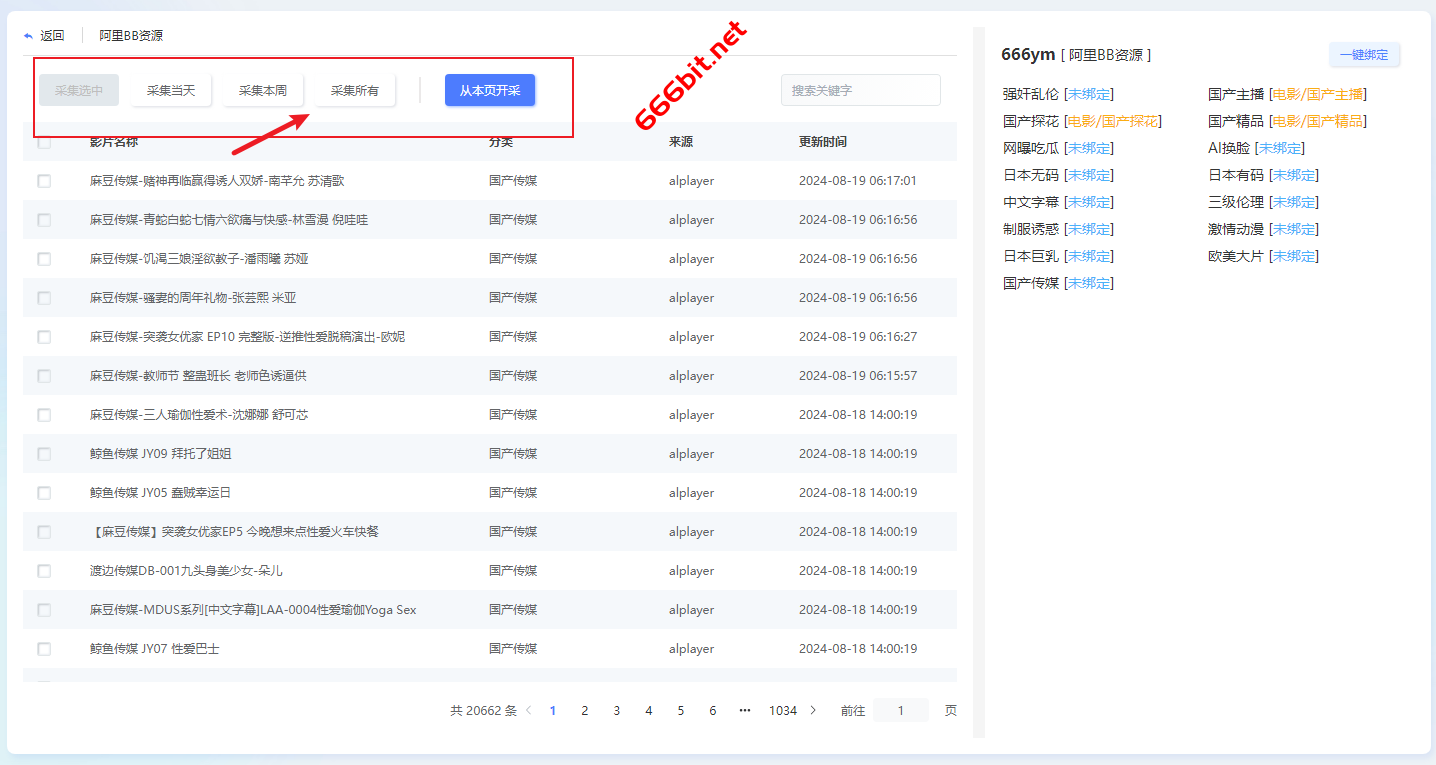
Task: Click the 未绑定 link beside AI换脸
Action: point(1280,148)
